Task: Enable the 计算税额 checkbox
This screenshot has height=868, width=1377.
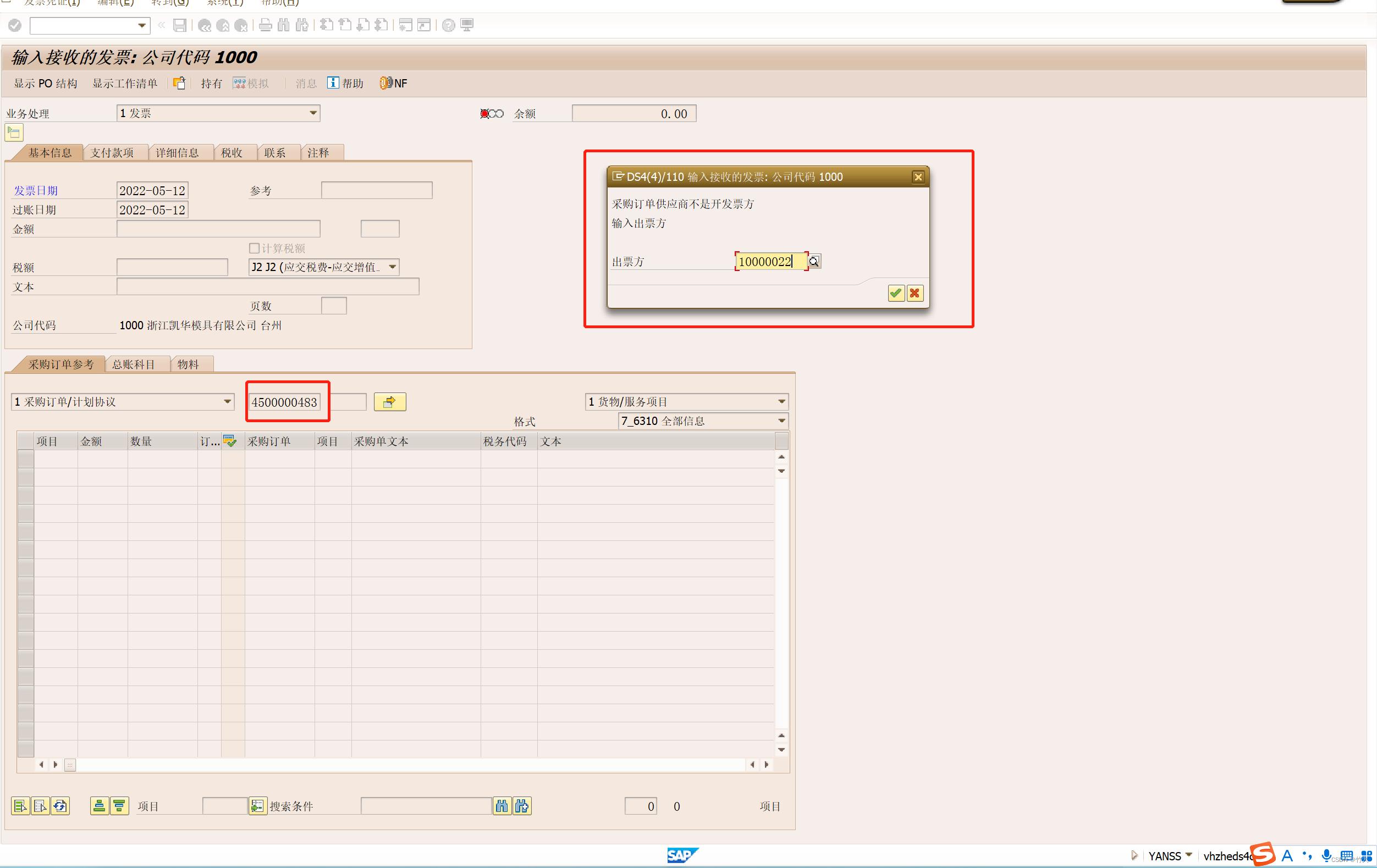Action: [x=255, y=248]
